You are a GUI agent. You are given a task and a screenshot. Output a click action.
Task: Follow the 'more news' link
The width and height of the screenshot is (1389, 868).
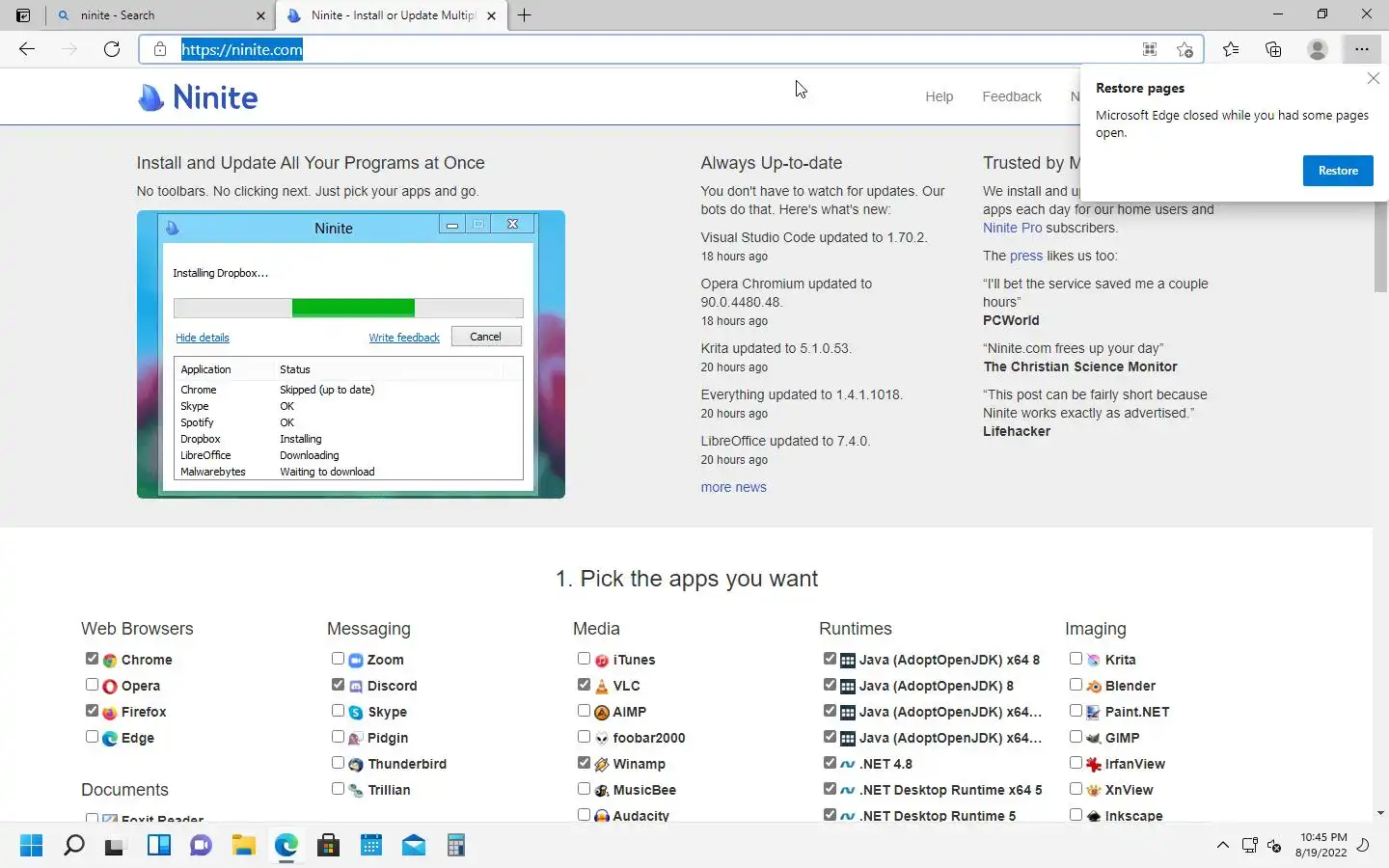pyautogui.click(x=733, y=487)
